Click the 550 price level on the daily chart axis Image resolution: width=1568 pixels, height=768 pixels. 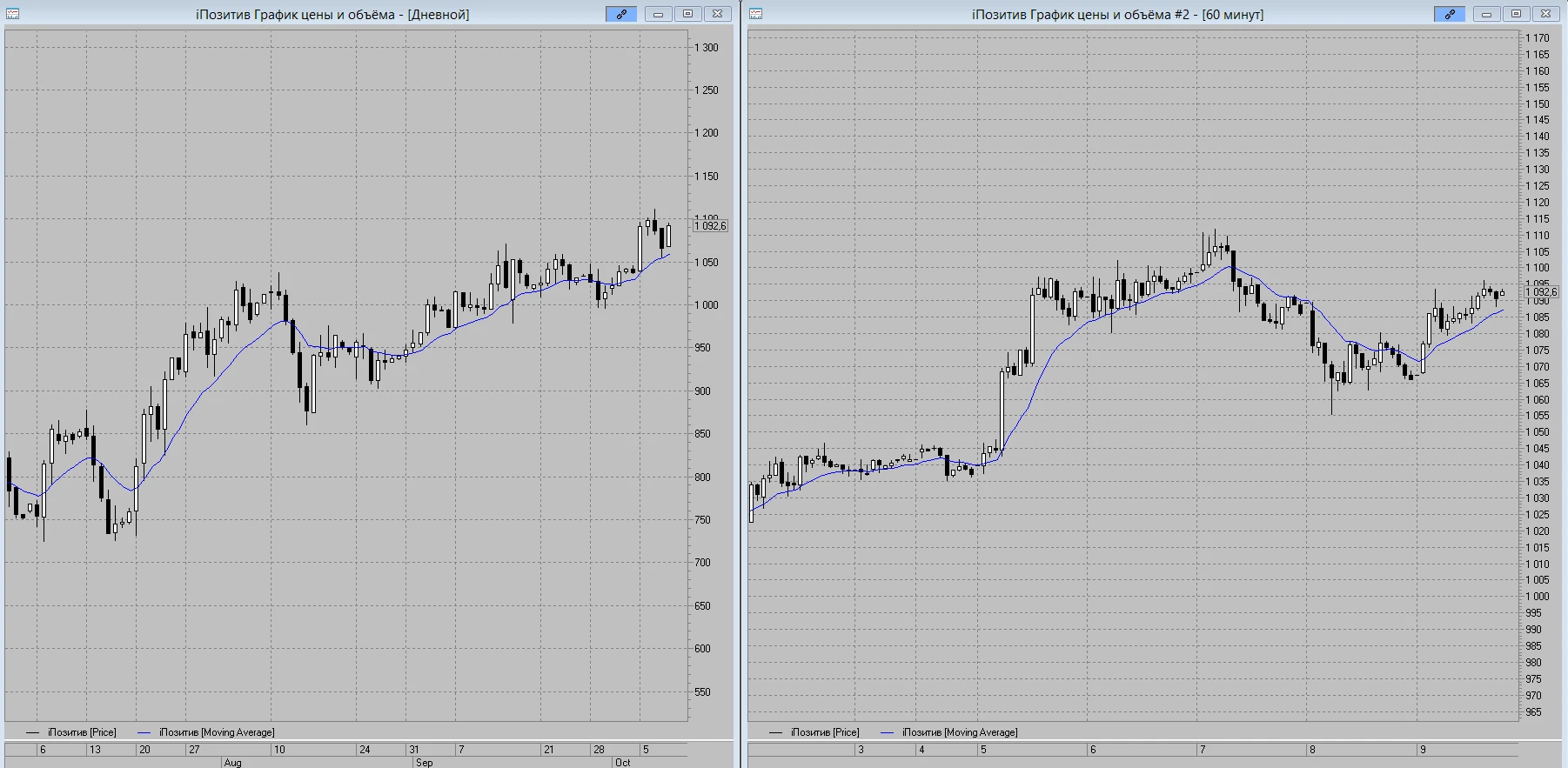point(702,692)
